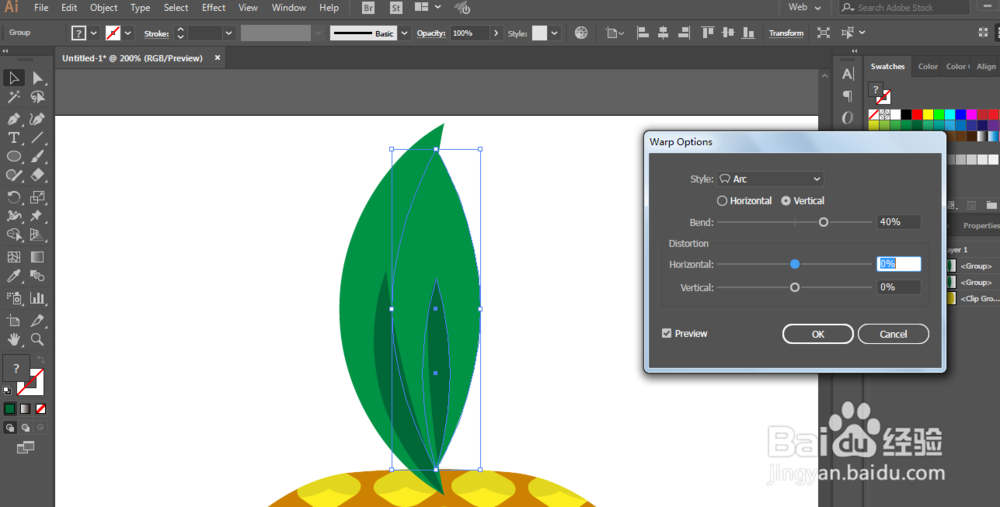This screenshot has width=1000, height=507.
Task: Open the Effect menu
Action: coord(214,8)
